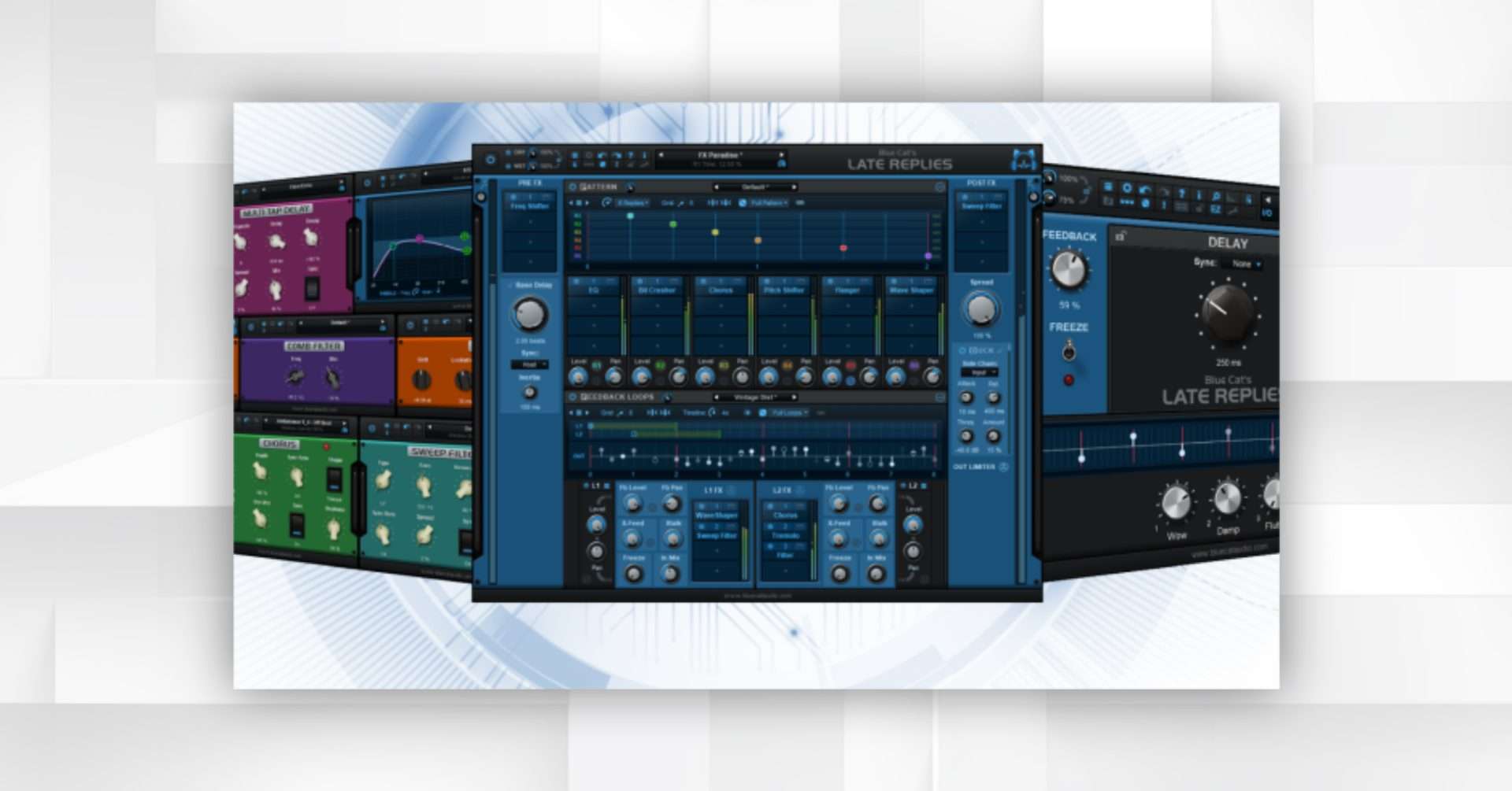Click the lock icon beside the Delay title

click(x=1120, y=235)
